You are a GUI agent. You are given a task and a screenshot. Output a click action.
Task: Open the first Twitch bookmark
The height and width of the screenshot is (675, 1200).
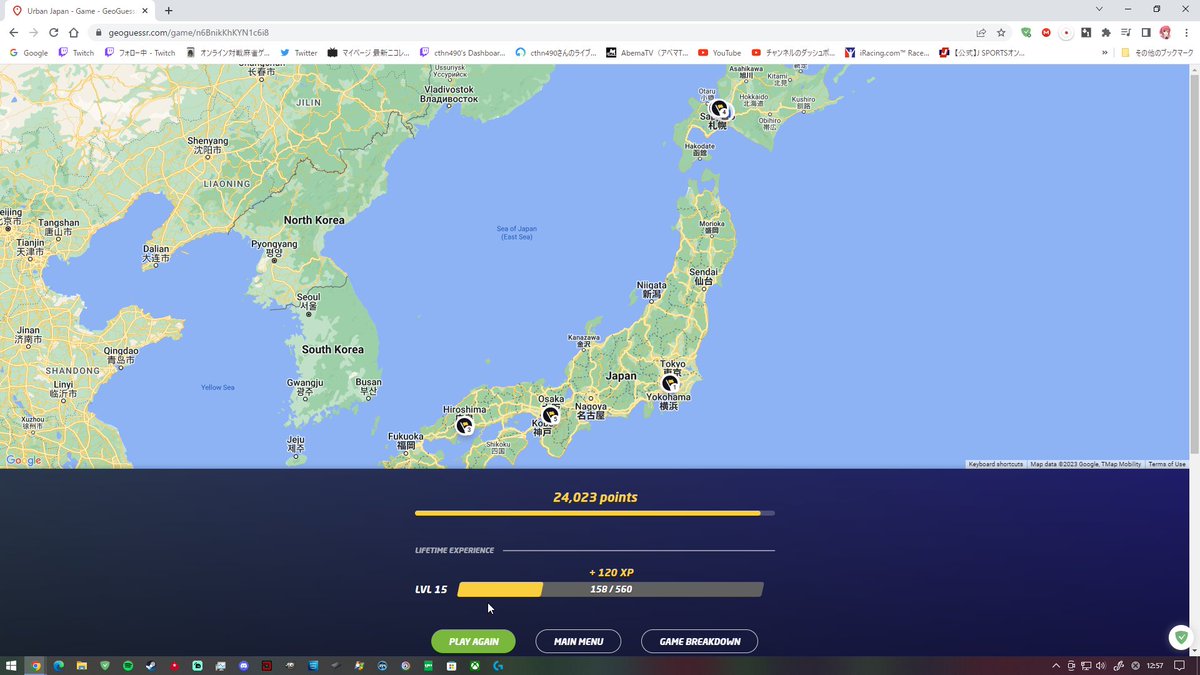tap(76, 53)
